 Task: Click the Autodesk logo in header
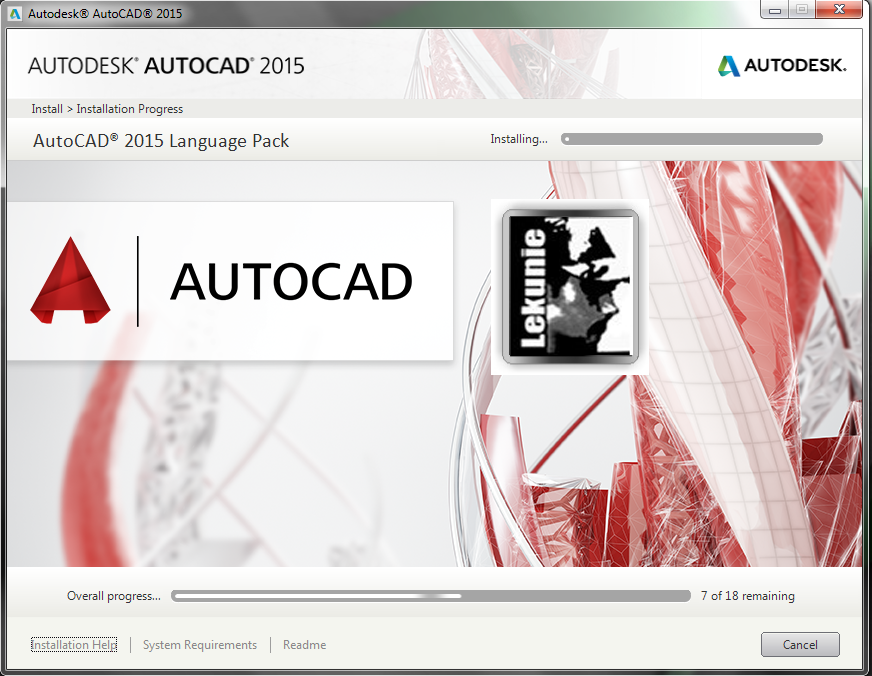(782, 66)
